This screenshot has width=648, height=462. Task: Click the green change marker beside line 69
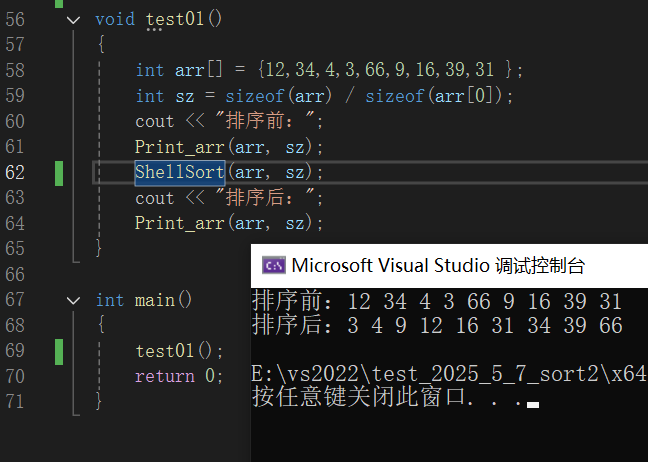(59, 352)
